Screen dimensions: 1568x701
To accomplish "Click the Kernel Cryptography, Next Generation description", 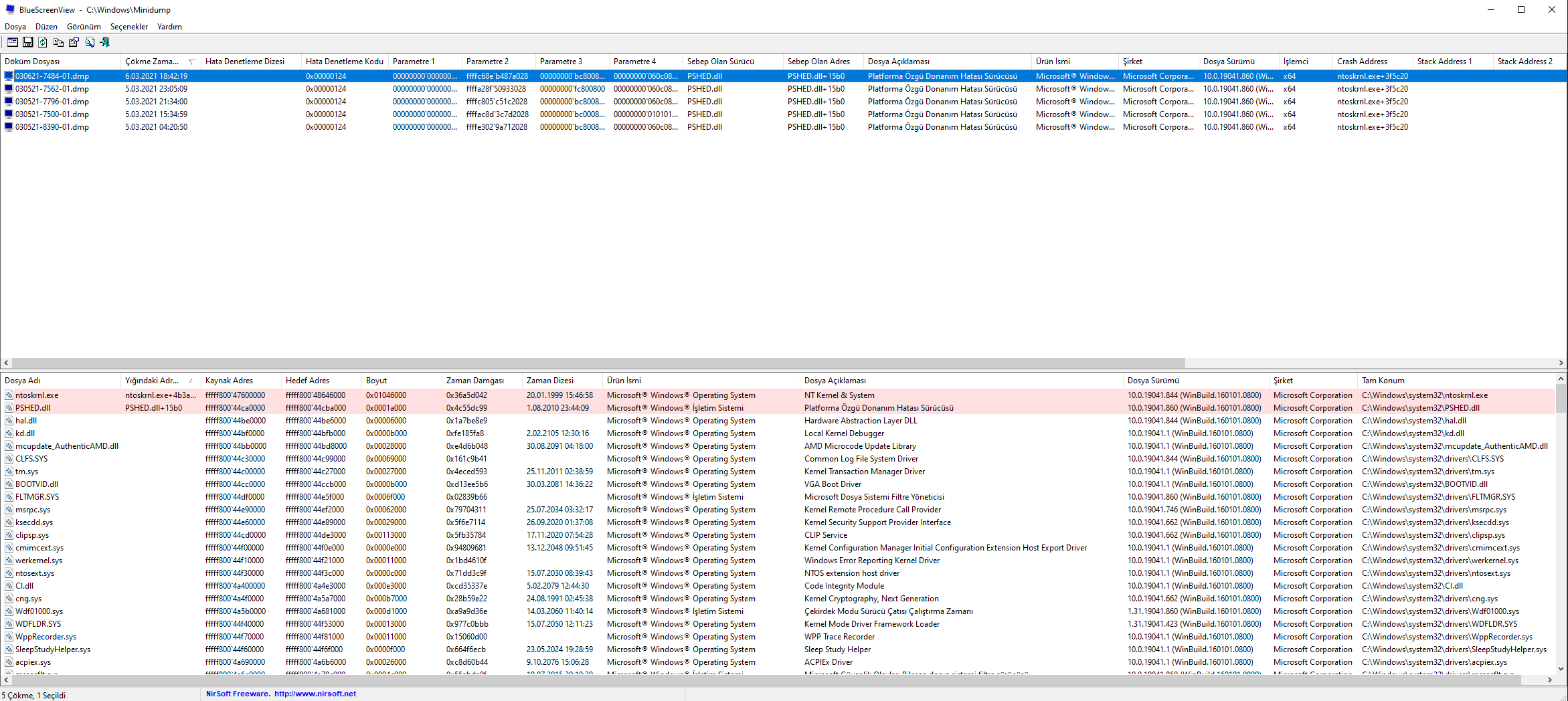I will [x=871, y=599].
